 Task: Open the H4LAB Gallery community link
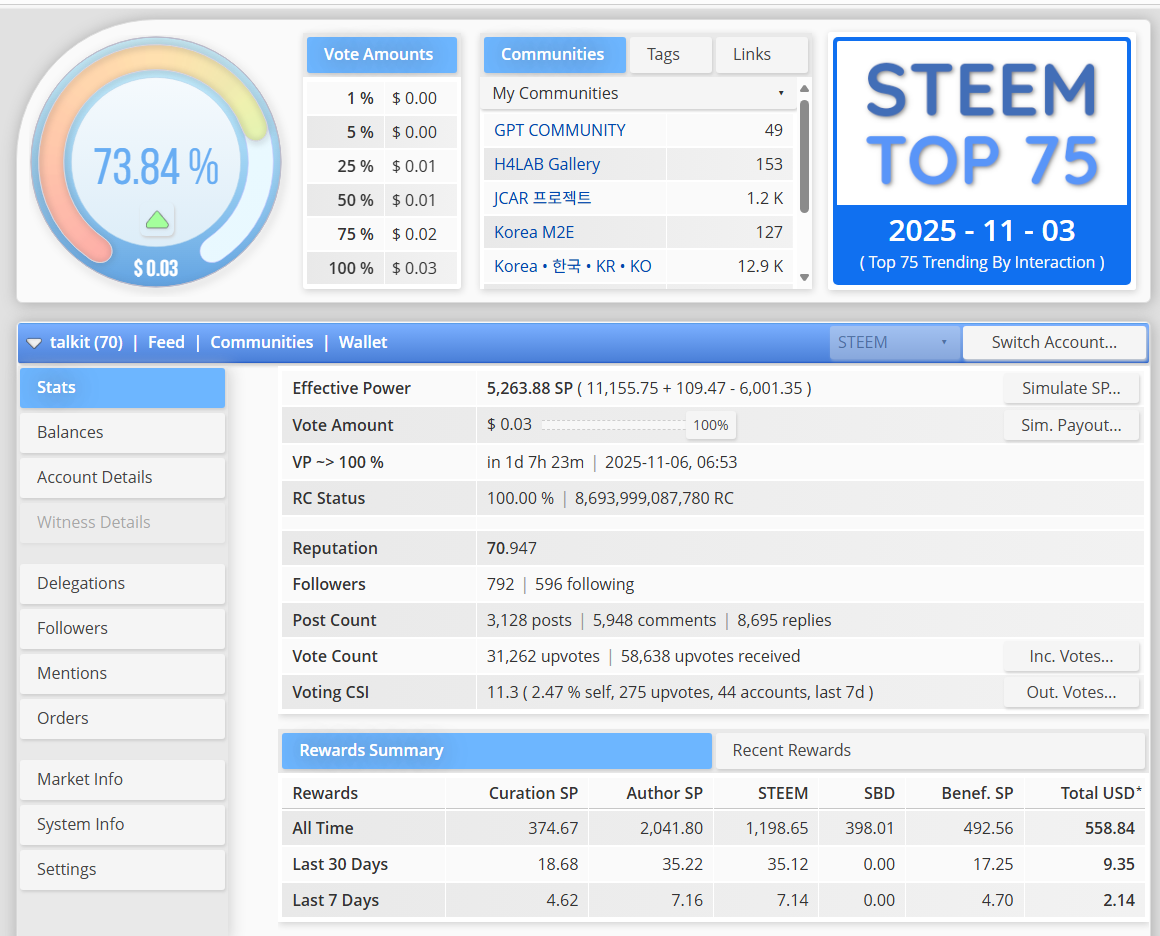point(547,164)
